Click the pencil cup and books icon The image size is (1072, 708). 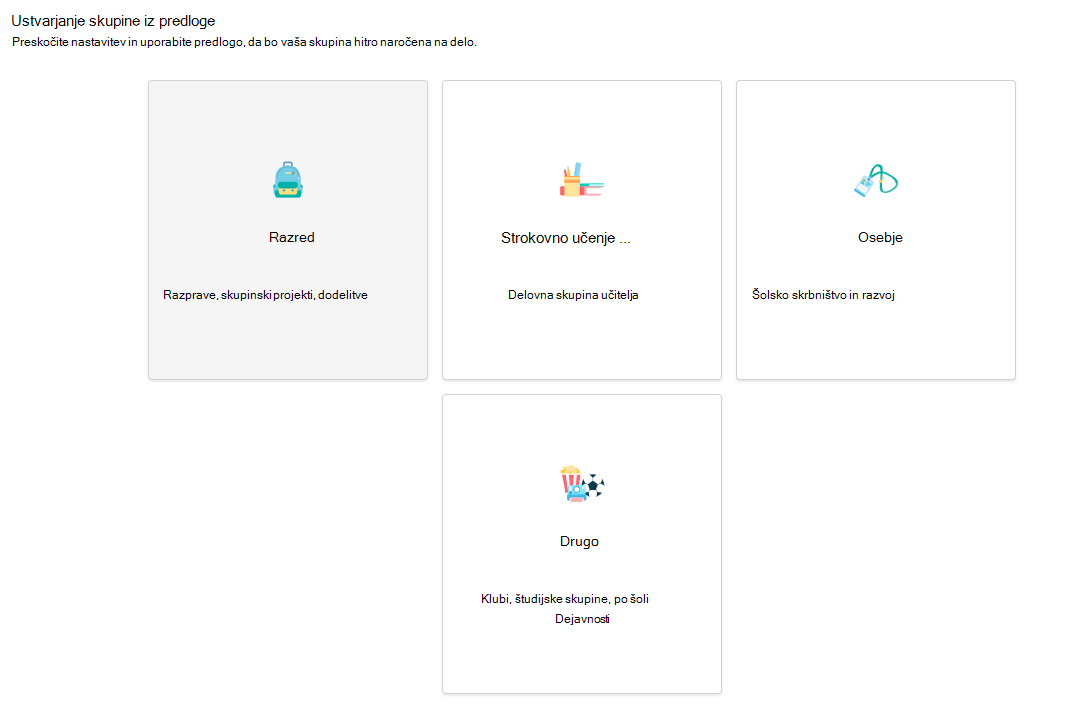[x=581, y=180]
